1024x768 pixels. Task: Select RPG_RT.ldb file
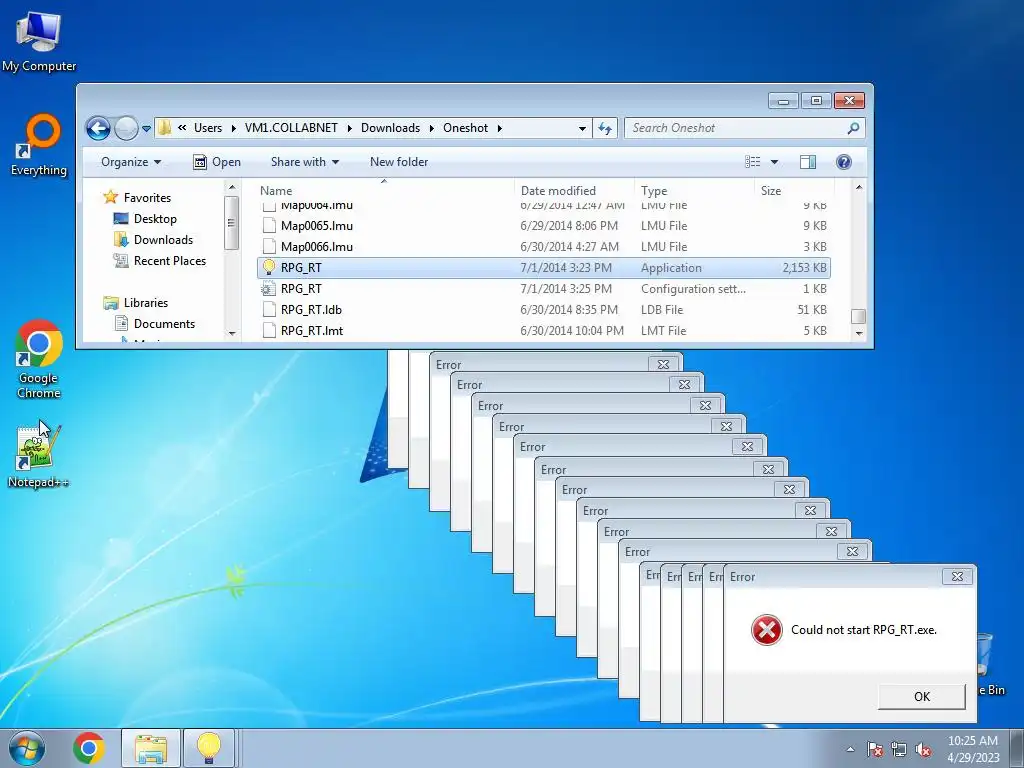(544, 310)
